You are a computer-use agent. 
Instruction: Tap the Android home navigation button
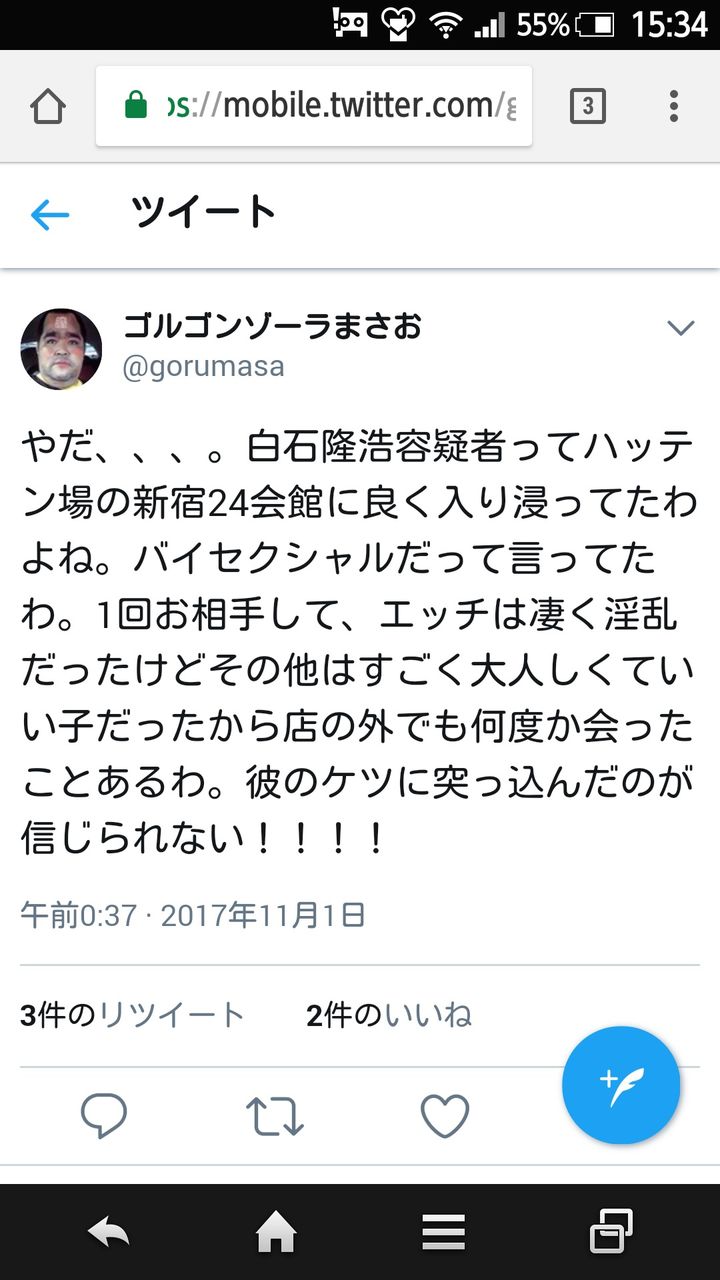point(277,1233)
